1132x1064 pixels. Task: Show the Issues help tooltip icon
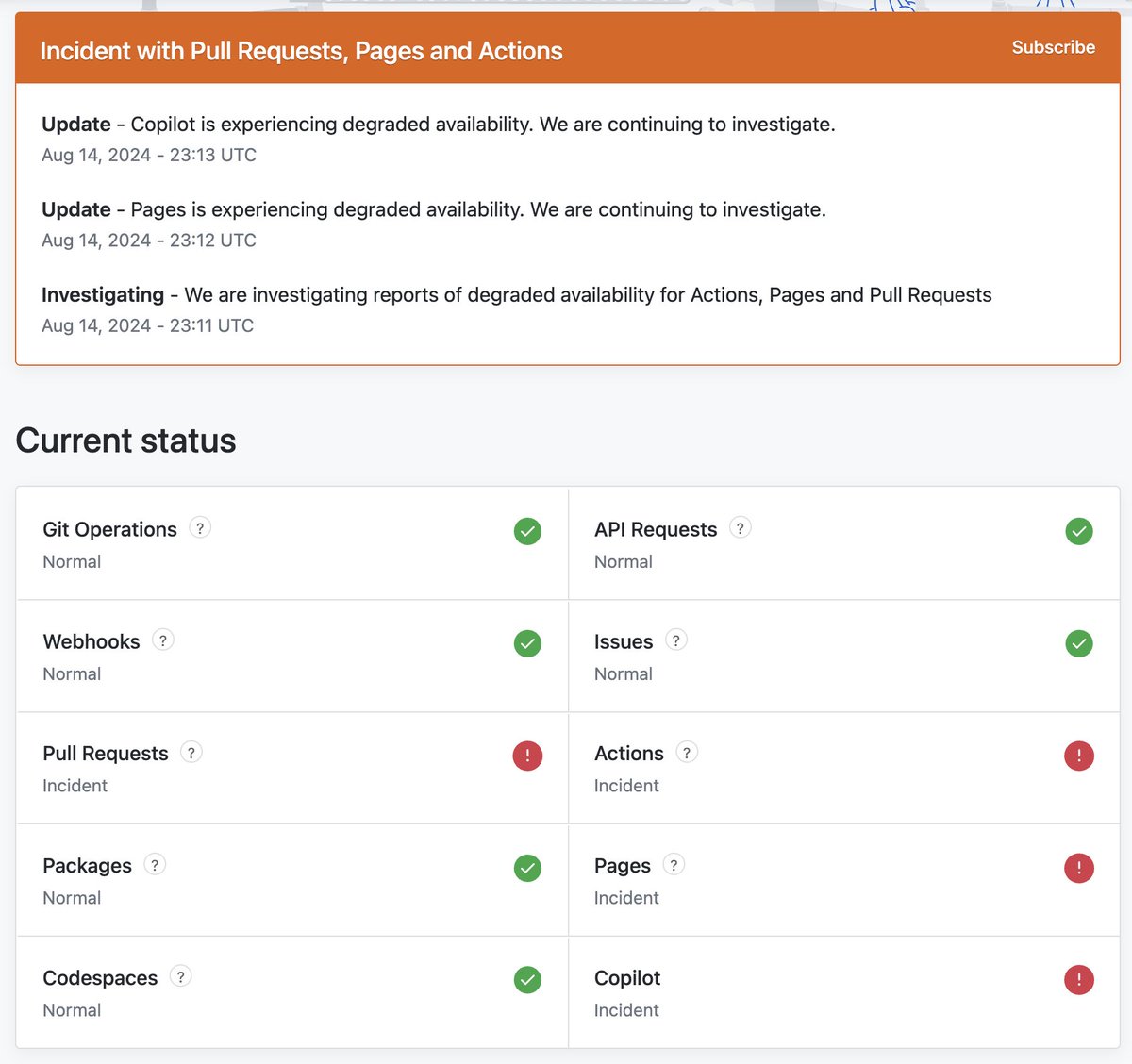[x=676, y=640]
